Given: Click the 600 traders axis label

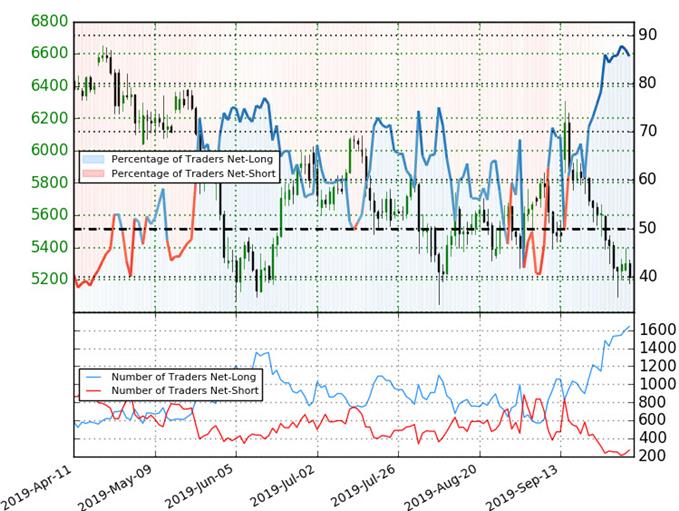Looking at the screenshot, I should pos(652,420).
